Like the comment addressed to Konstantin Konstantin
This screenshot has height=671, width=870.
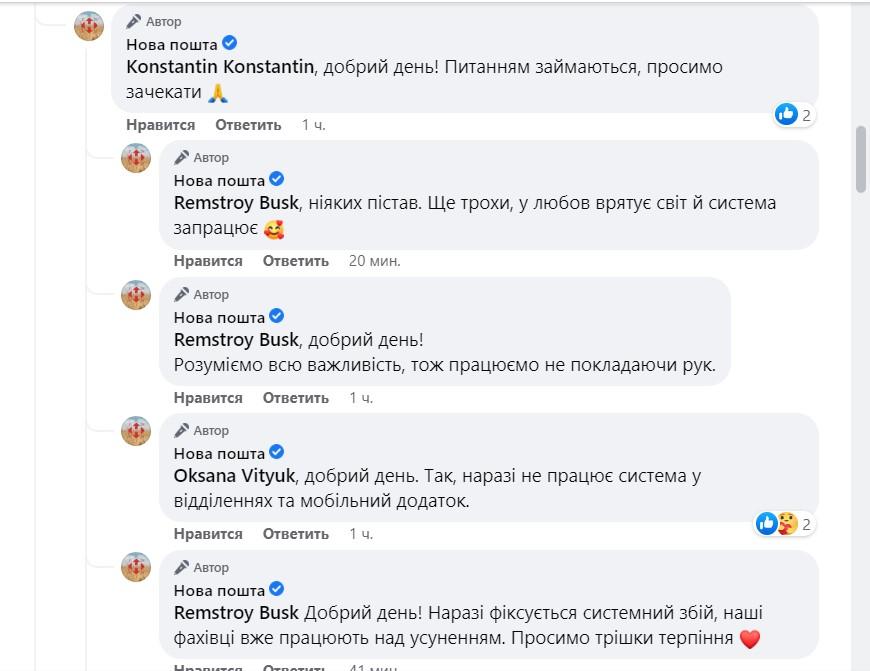pos(160,125)
